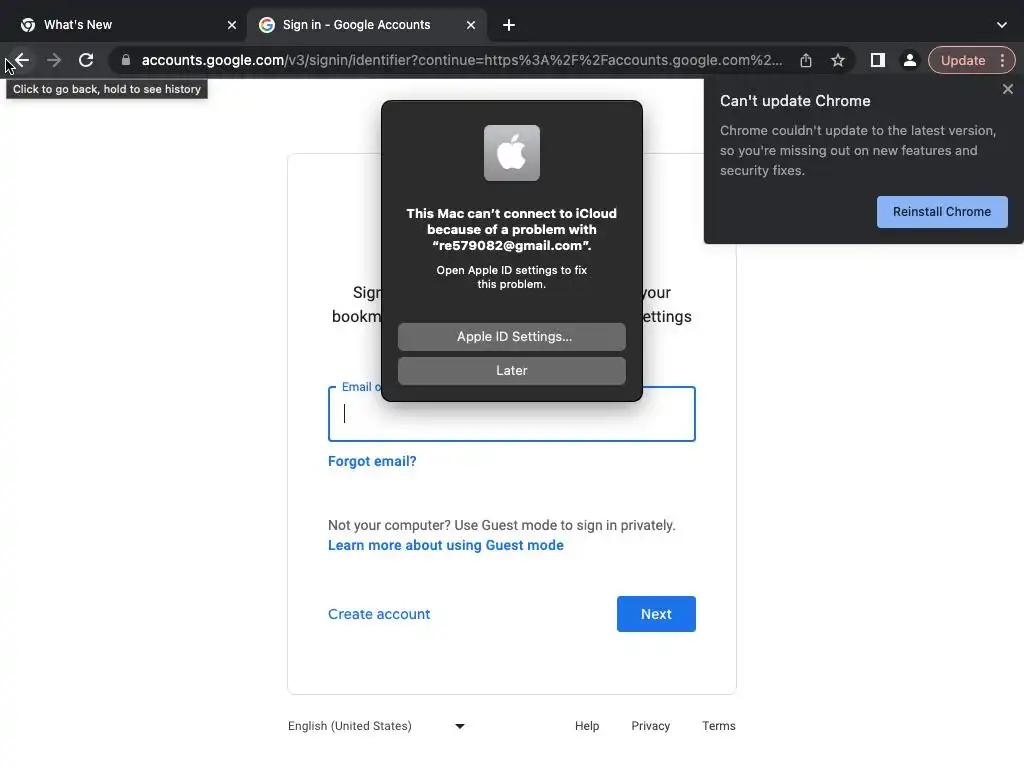Open the tab search chevron
1024x768 pixels.
(x=1002, y=25)
